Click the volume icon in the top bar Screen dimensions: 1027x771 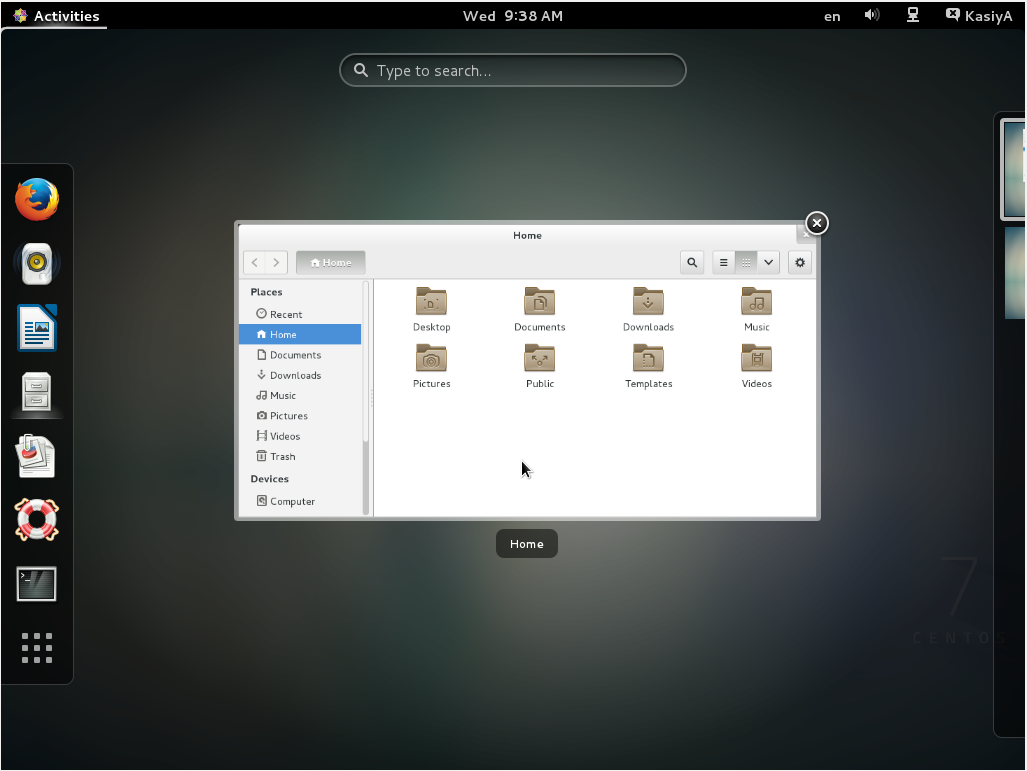(872, 15)
